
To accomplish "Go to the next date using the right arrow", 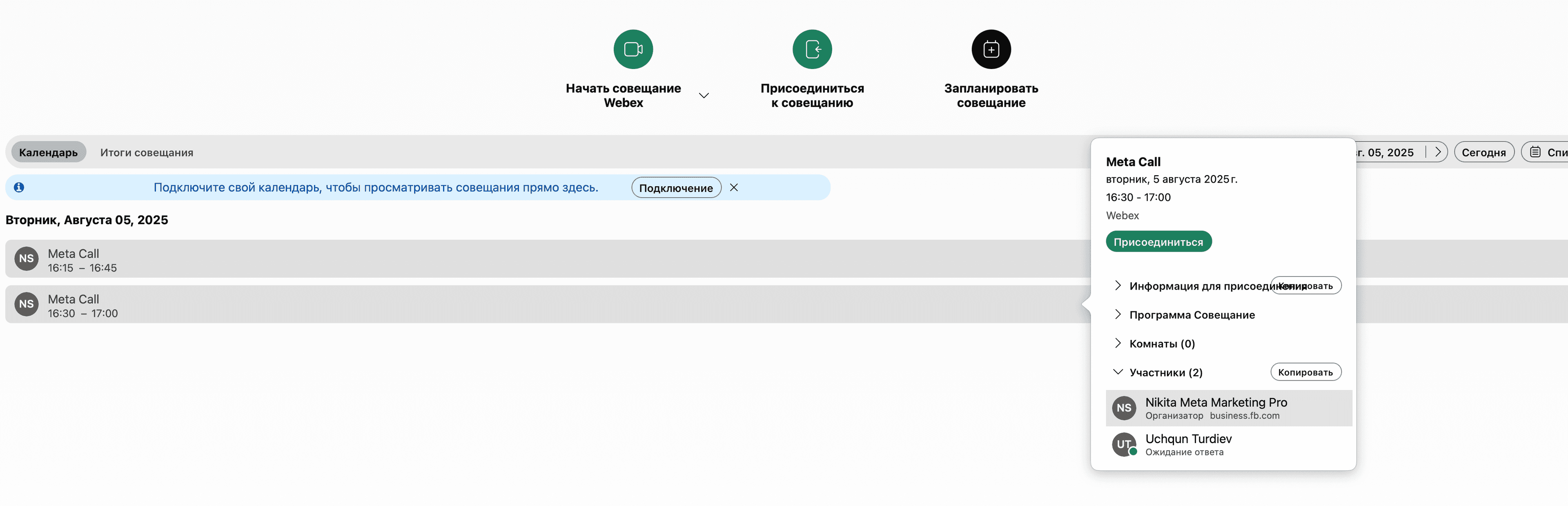I will (1438, 152).
